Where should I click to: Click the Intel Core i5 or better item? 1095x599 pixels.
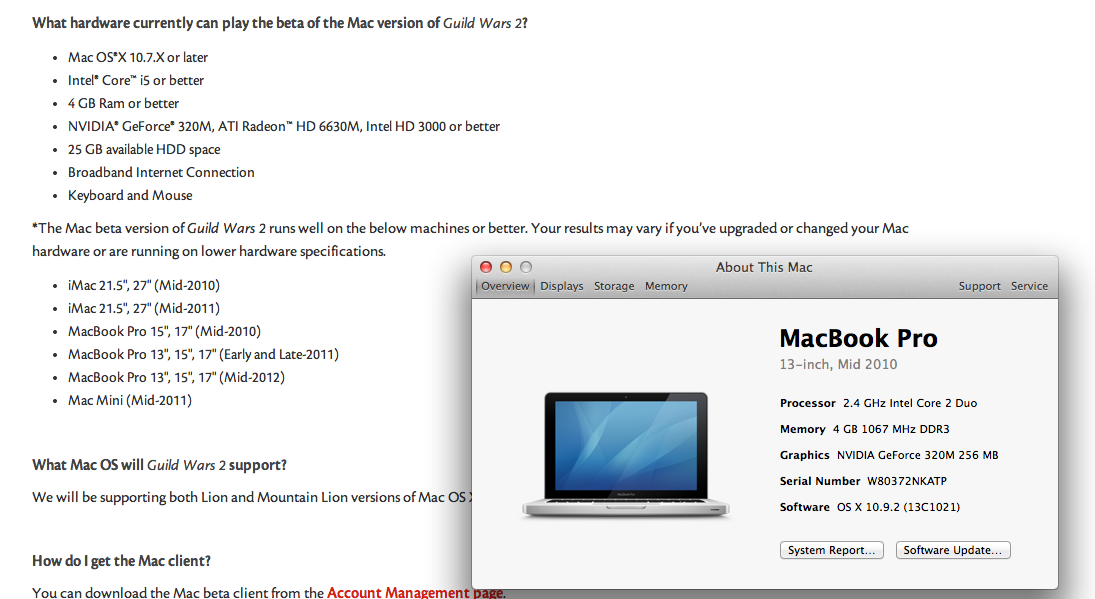point(135,80)
